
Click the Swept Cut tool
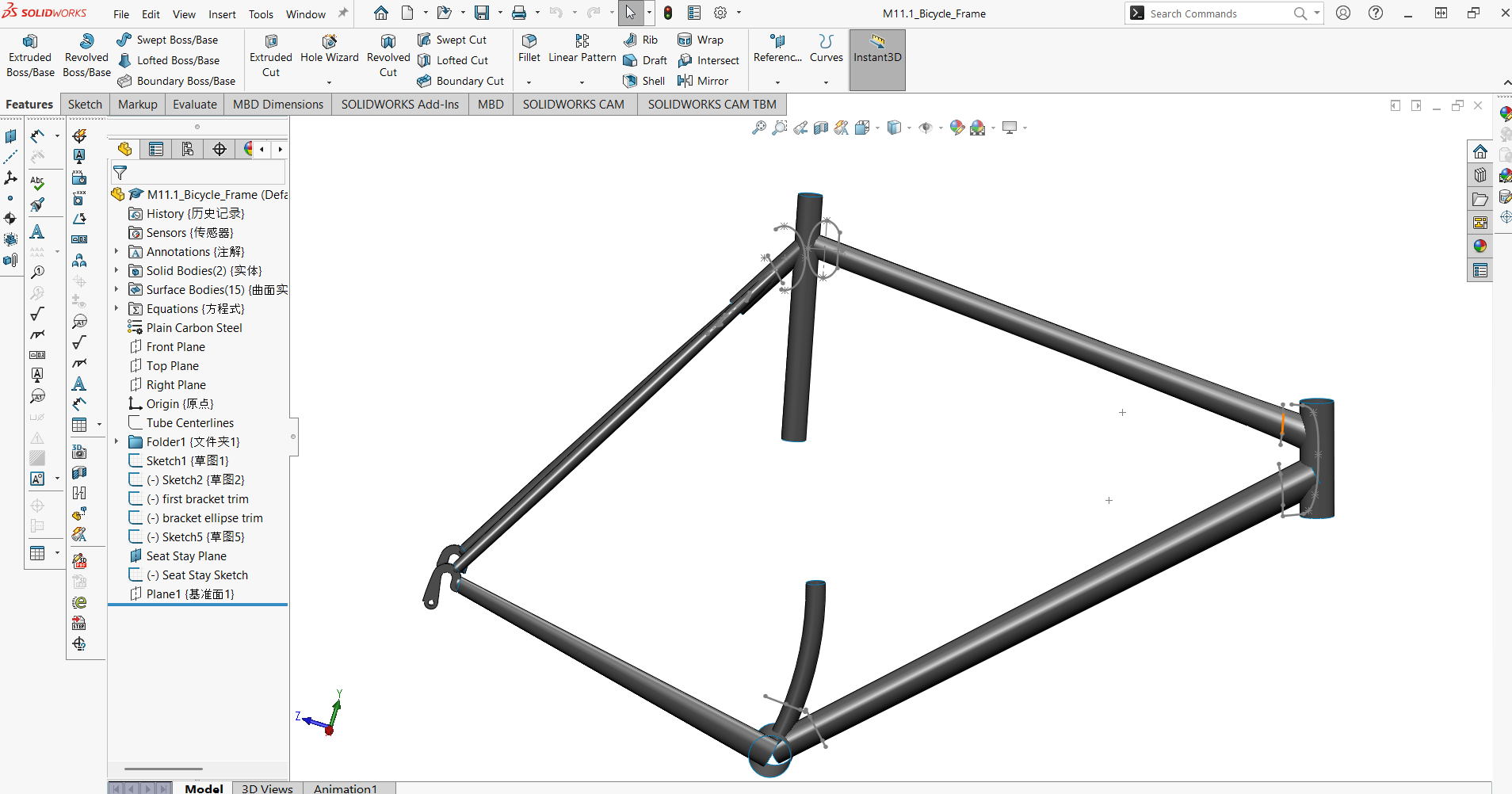(452, 40)
